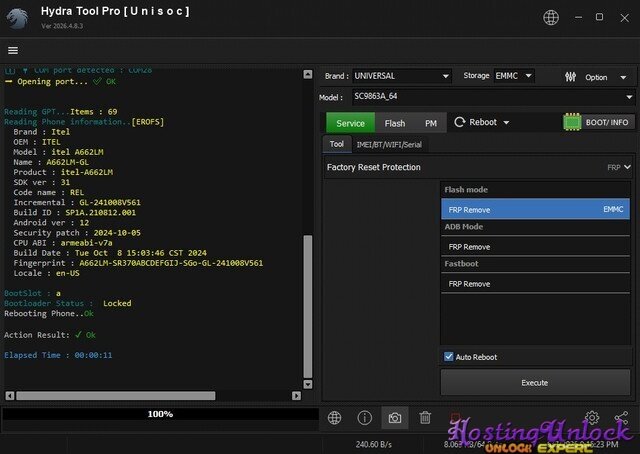The height and width of the screenshot is (454, 640).
Task: Click the log scroll left arrow
Action: tap(10, 396)
